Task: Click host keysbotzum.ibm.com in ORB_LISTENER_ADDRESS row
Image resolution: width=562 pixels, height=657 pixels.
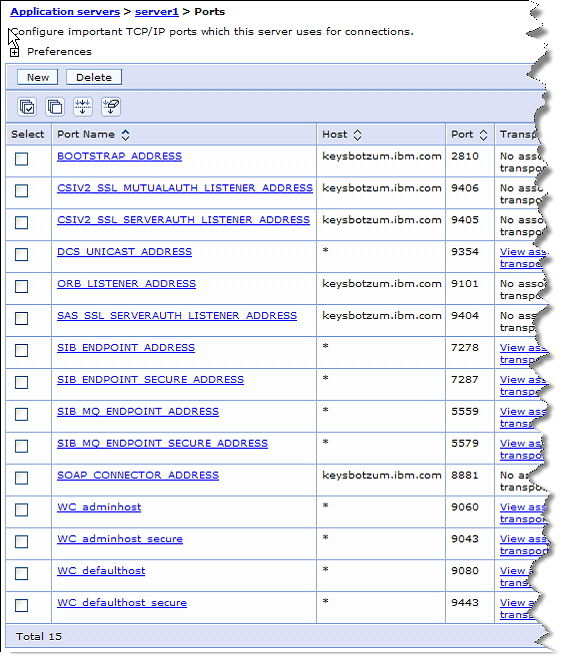Action: click(382, 284)
